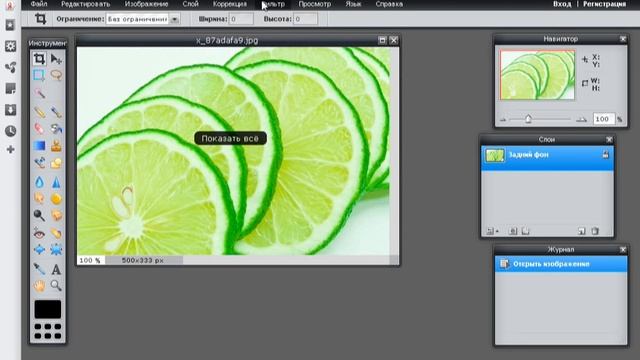Select the Blur water-drop tool
640x360 pixels.
(39, 182)
